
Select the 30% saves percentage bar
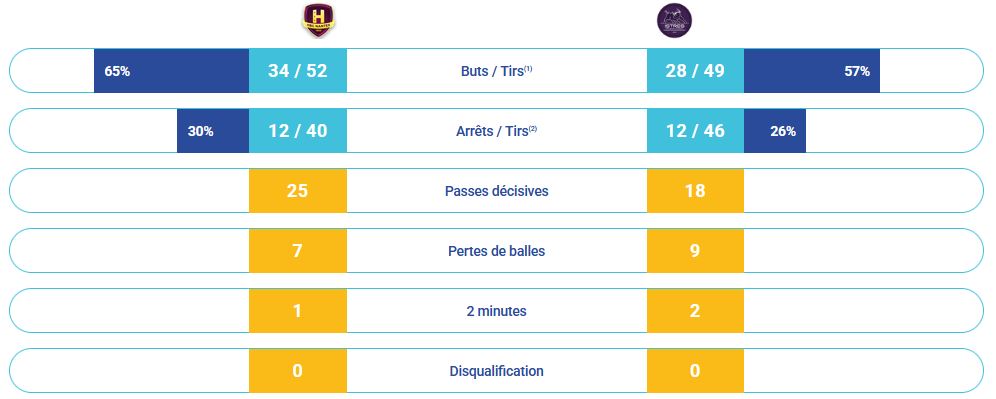point(213,131)
